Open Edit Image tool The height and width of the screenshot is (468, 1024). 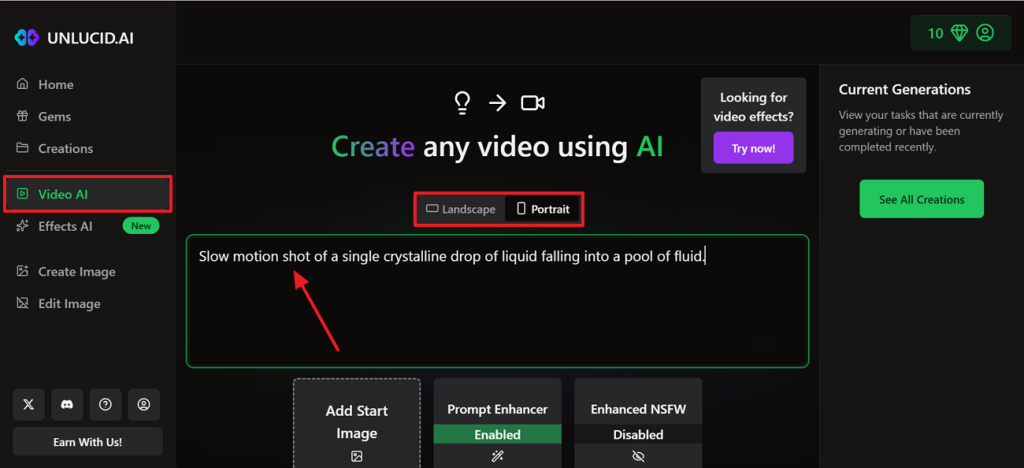(x=58, y=304)
